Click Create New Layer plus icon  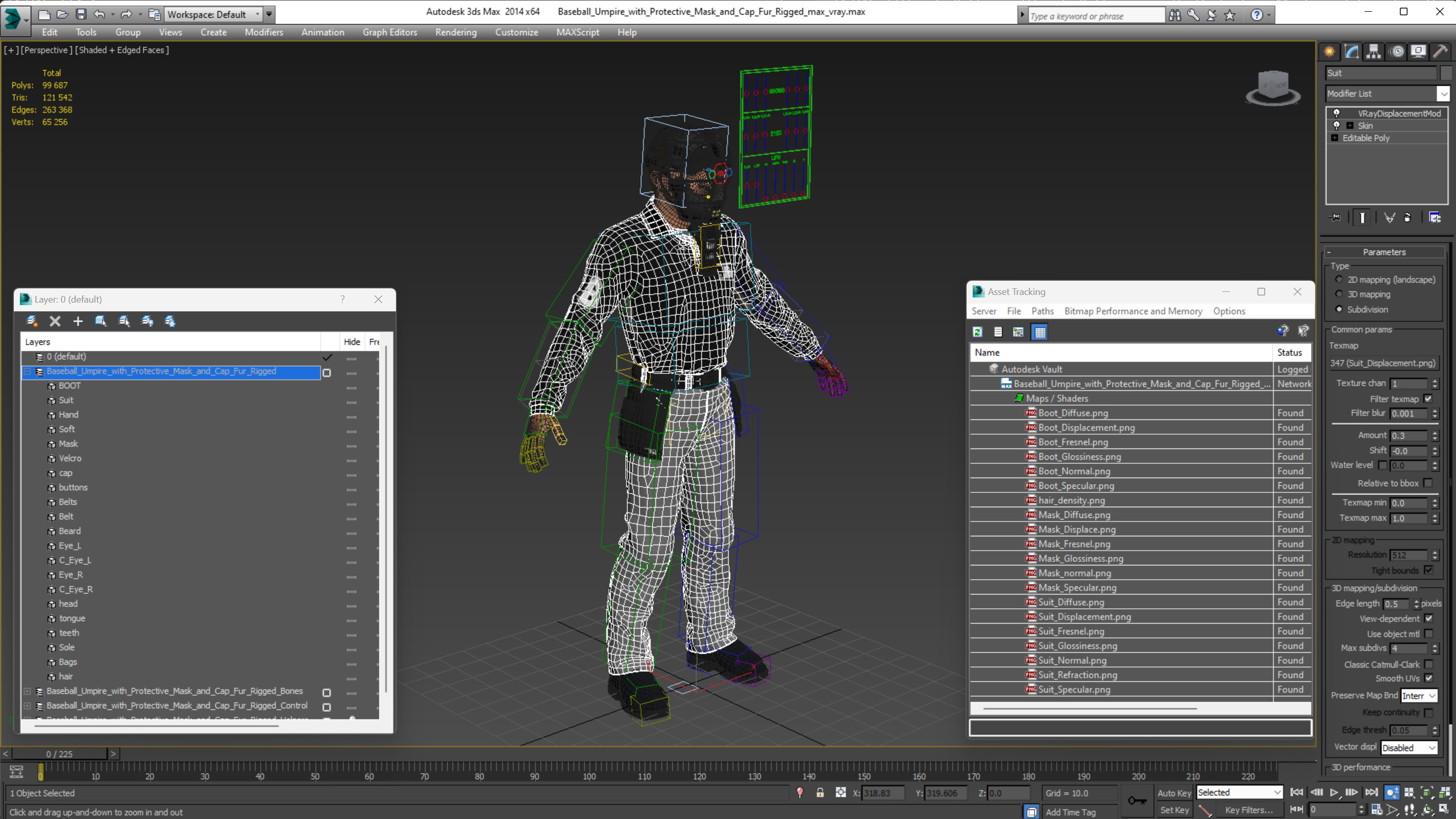click(78, 321)
